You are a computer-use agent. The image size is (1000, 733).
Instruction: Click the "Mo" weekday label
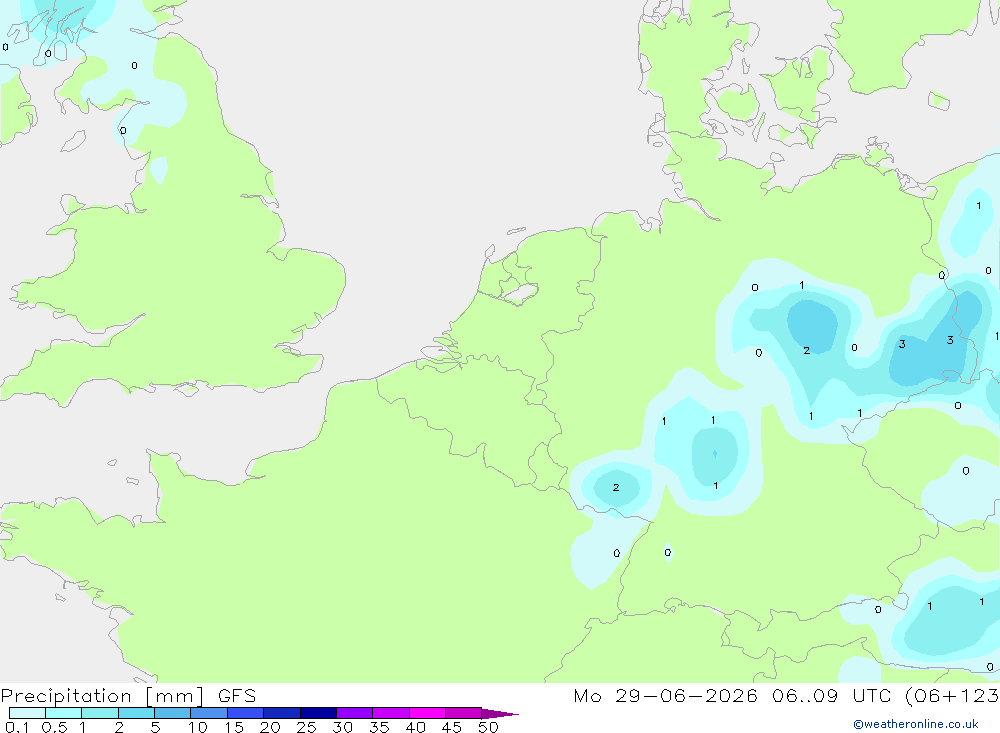(x=587, y=696)
